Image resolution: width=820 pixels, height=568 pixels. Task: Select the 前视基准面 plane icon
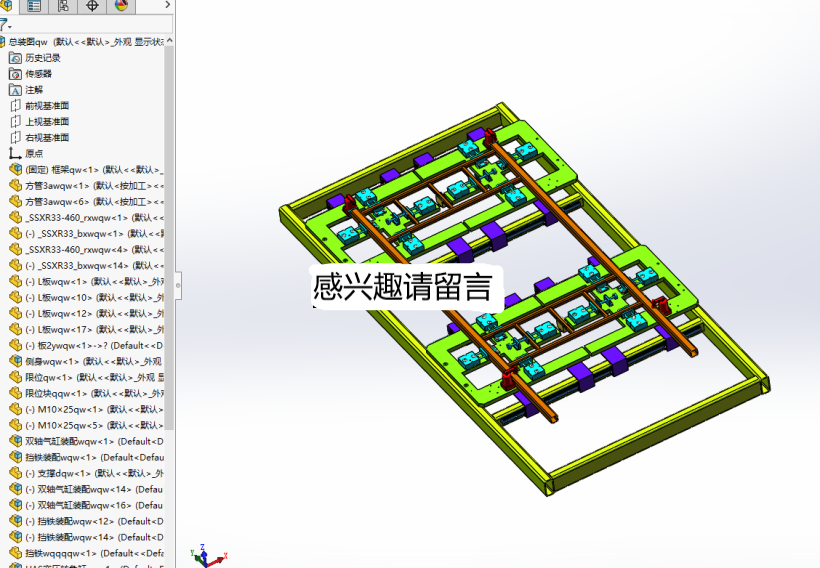15,106
